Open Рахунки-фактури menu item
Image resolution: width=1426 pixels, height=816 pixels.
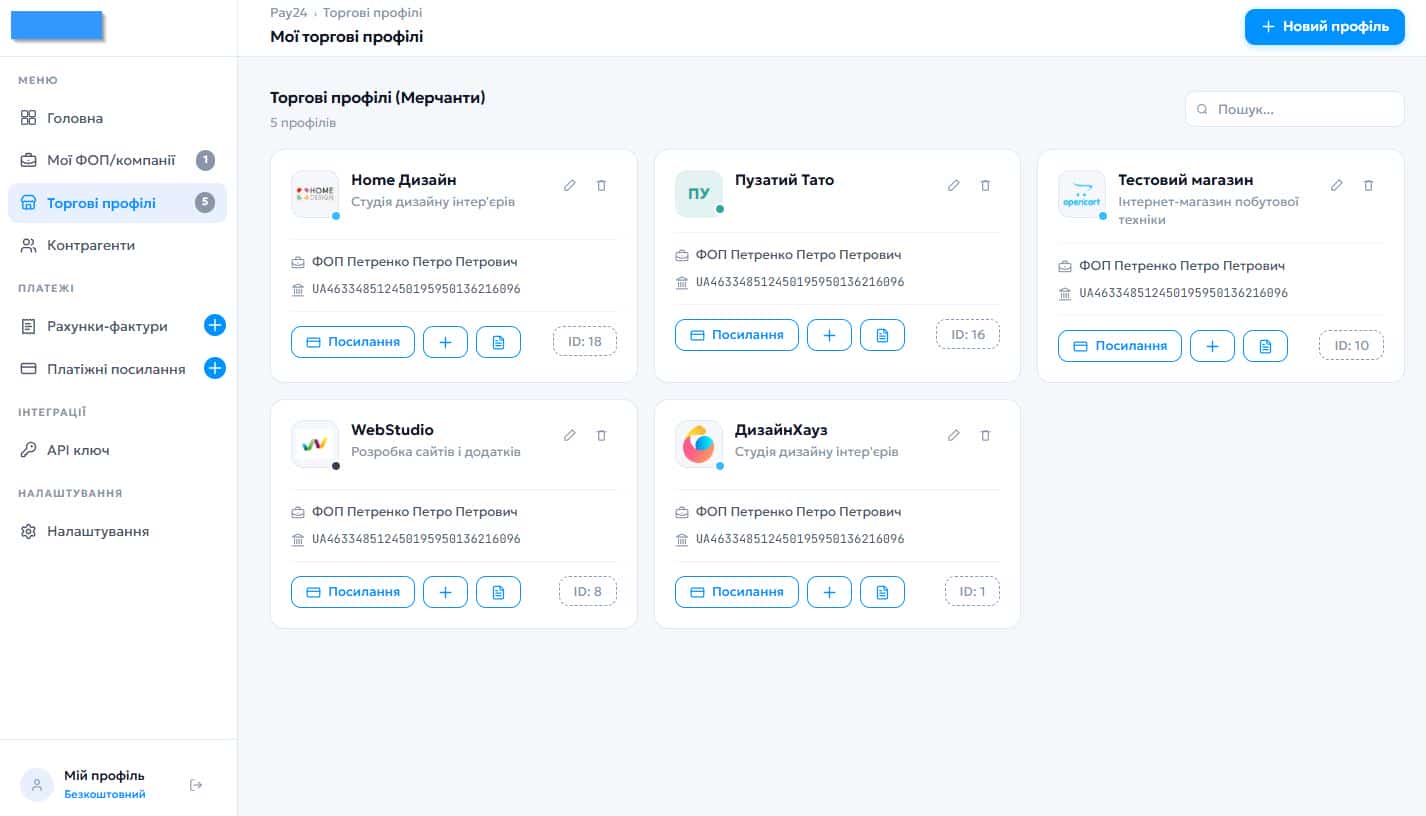click(107, 326)
